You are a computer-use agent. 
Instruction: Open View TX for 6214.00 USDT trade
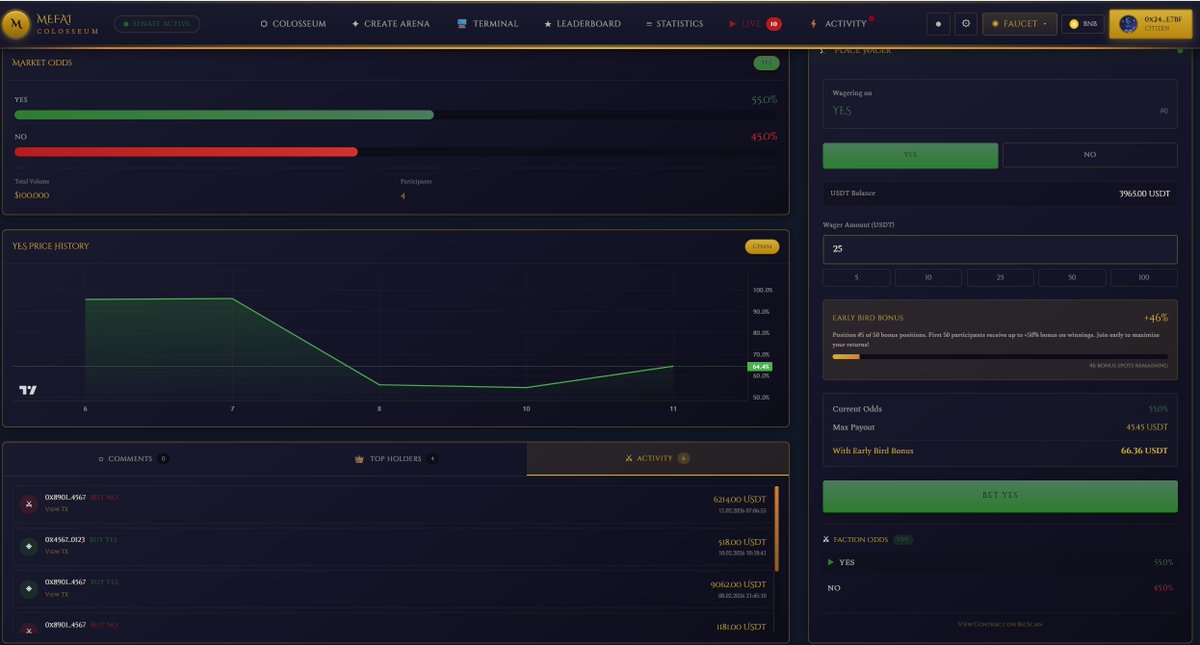tap(56, 509)
